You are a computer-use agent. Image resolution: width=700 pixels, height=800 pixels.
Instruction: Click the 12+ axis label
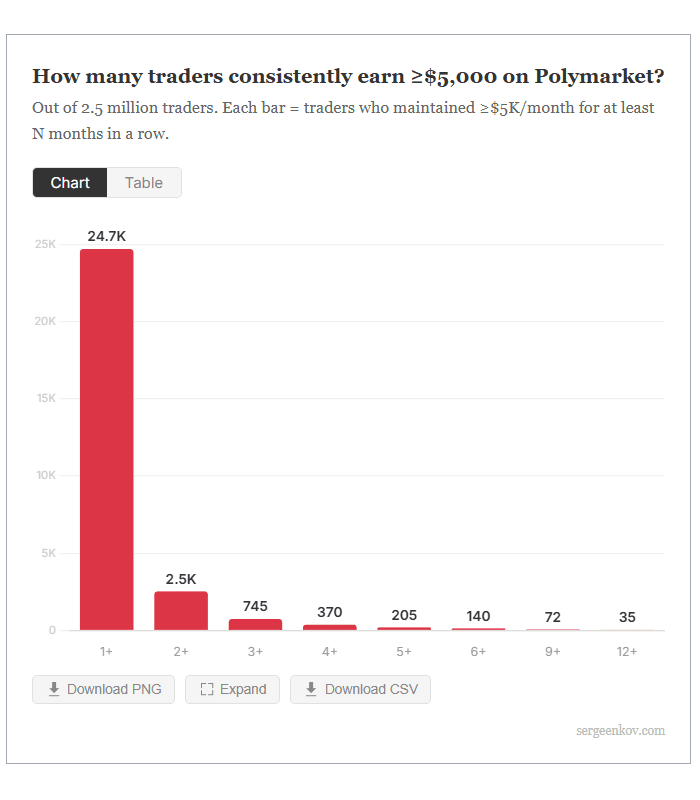pos(627,652)
